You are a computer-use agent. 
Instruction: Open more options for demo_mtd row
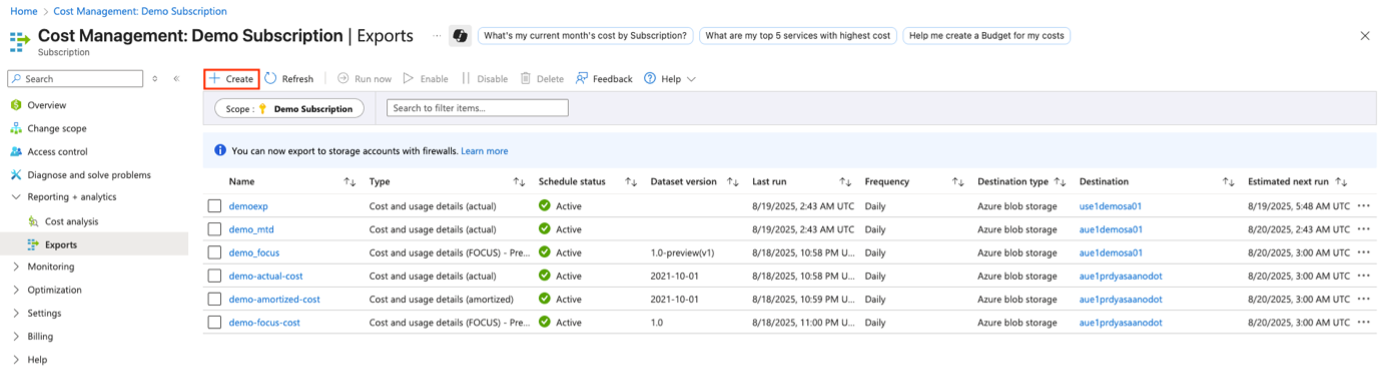click(1364, 229)
